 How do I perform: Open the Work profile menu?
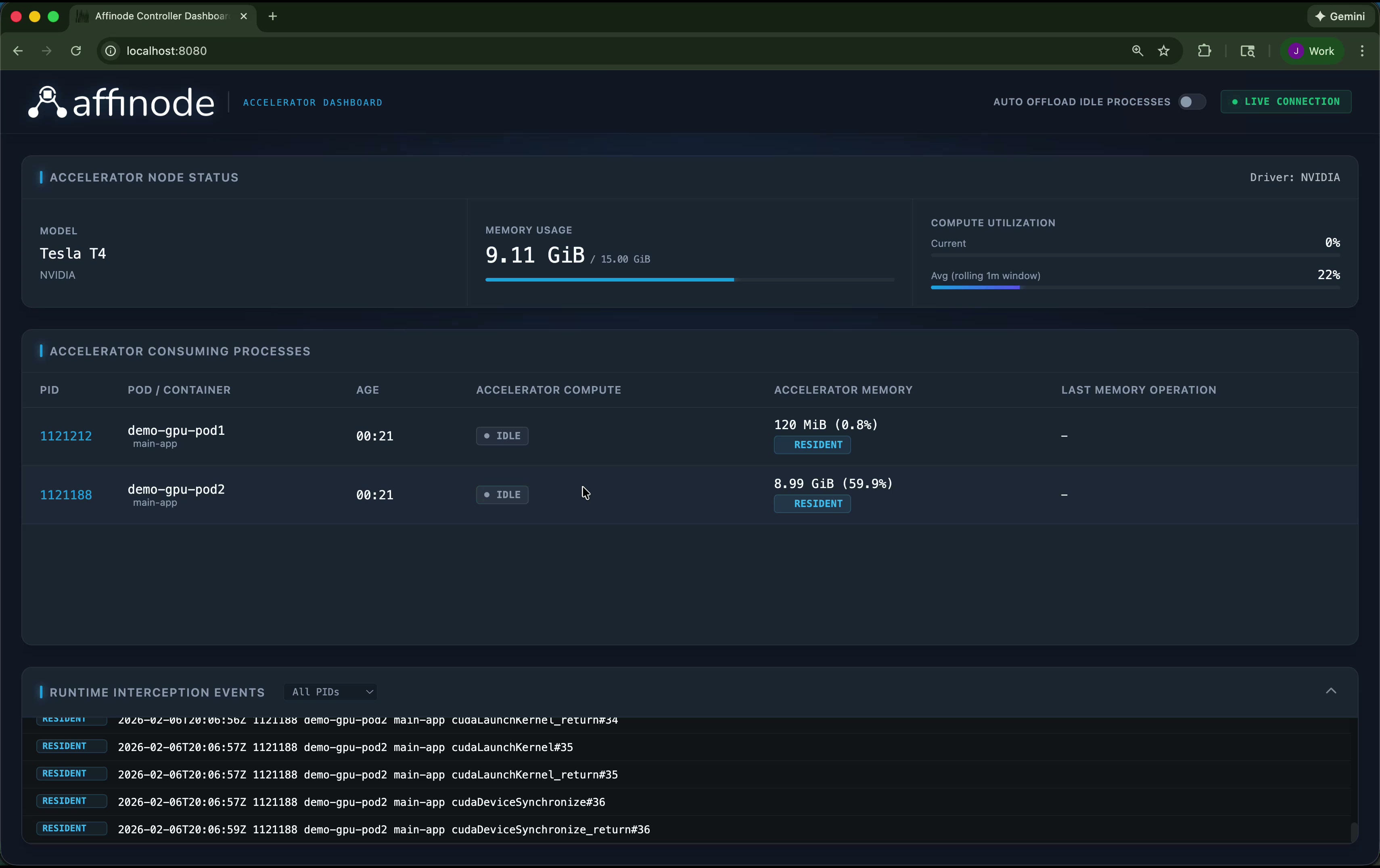[x=1312, y=51]
